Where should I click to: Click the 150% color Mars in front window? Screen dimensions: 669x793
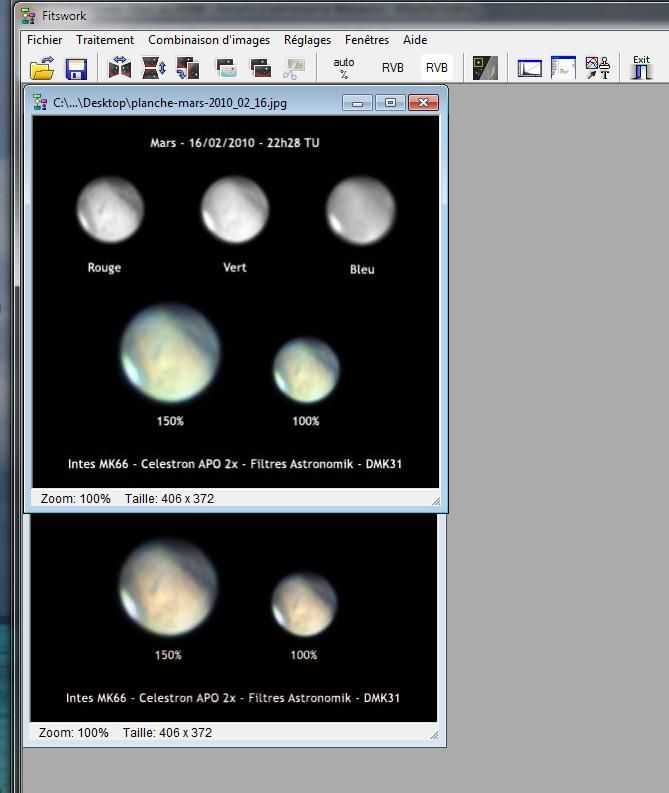171,353
